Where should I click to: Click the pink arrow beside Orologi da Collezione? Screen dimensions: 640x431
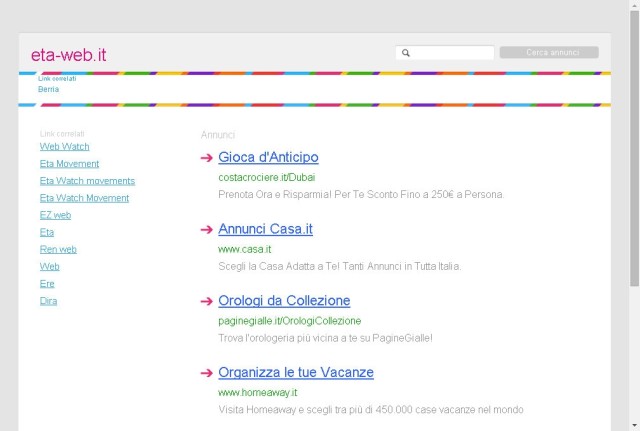(207, 301)
